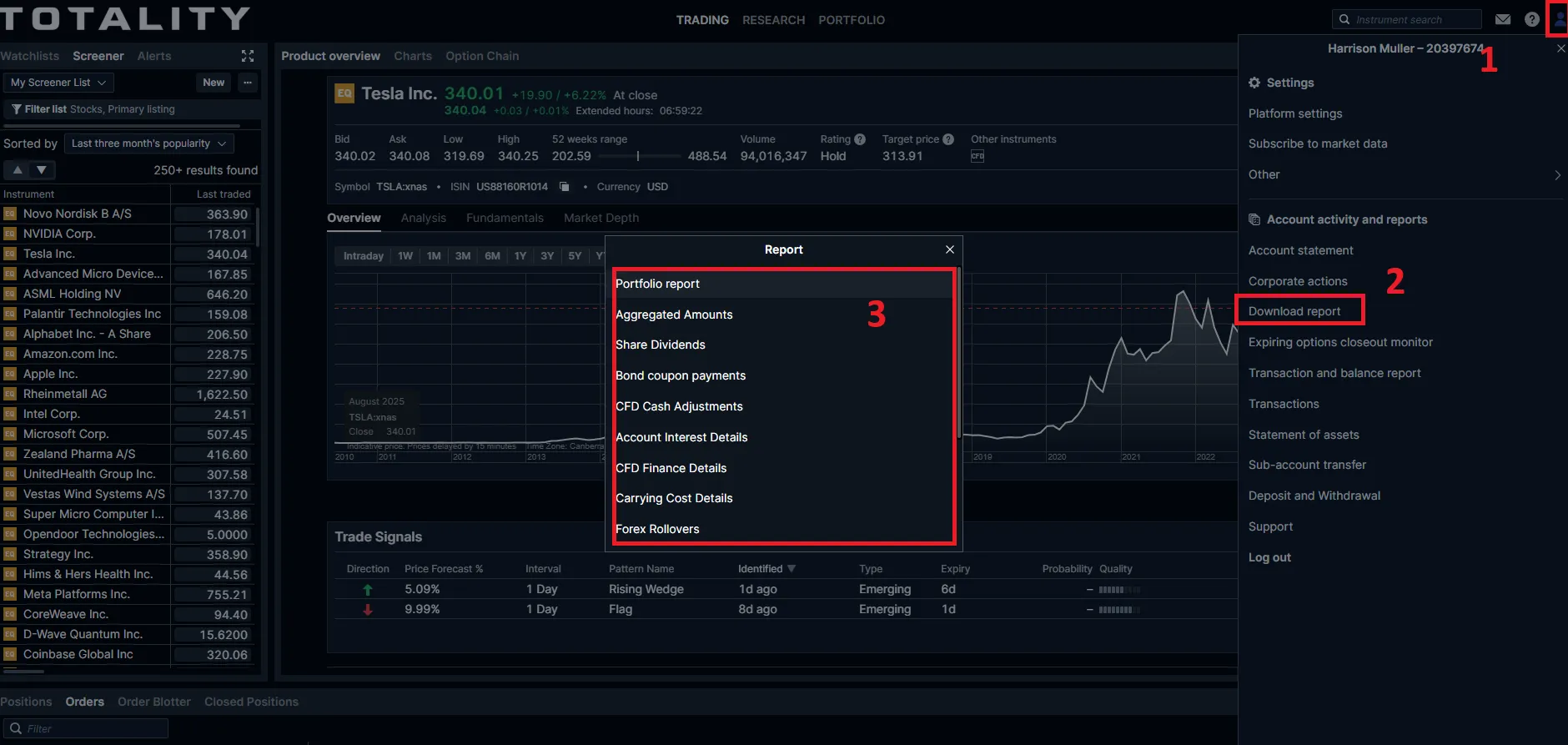Open the Sorted by popularity dropdown

(x=149, y=143)
